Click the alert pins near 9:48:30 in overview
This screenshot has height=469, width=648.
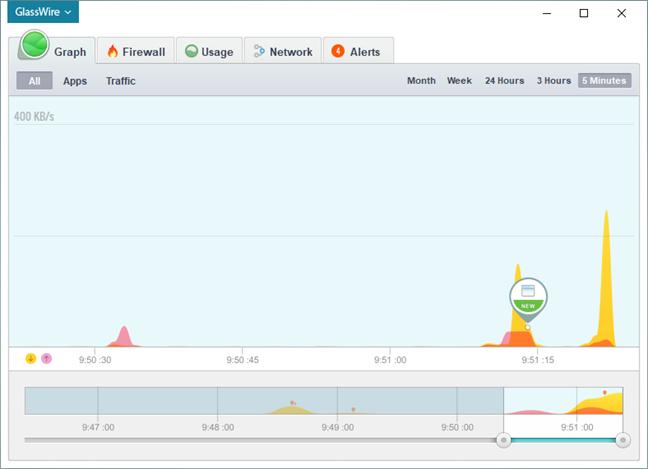point(293,403)
